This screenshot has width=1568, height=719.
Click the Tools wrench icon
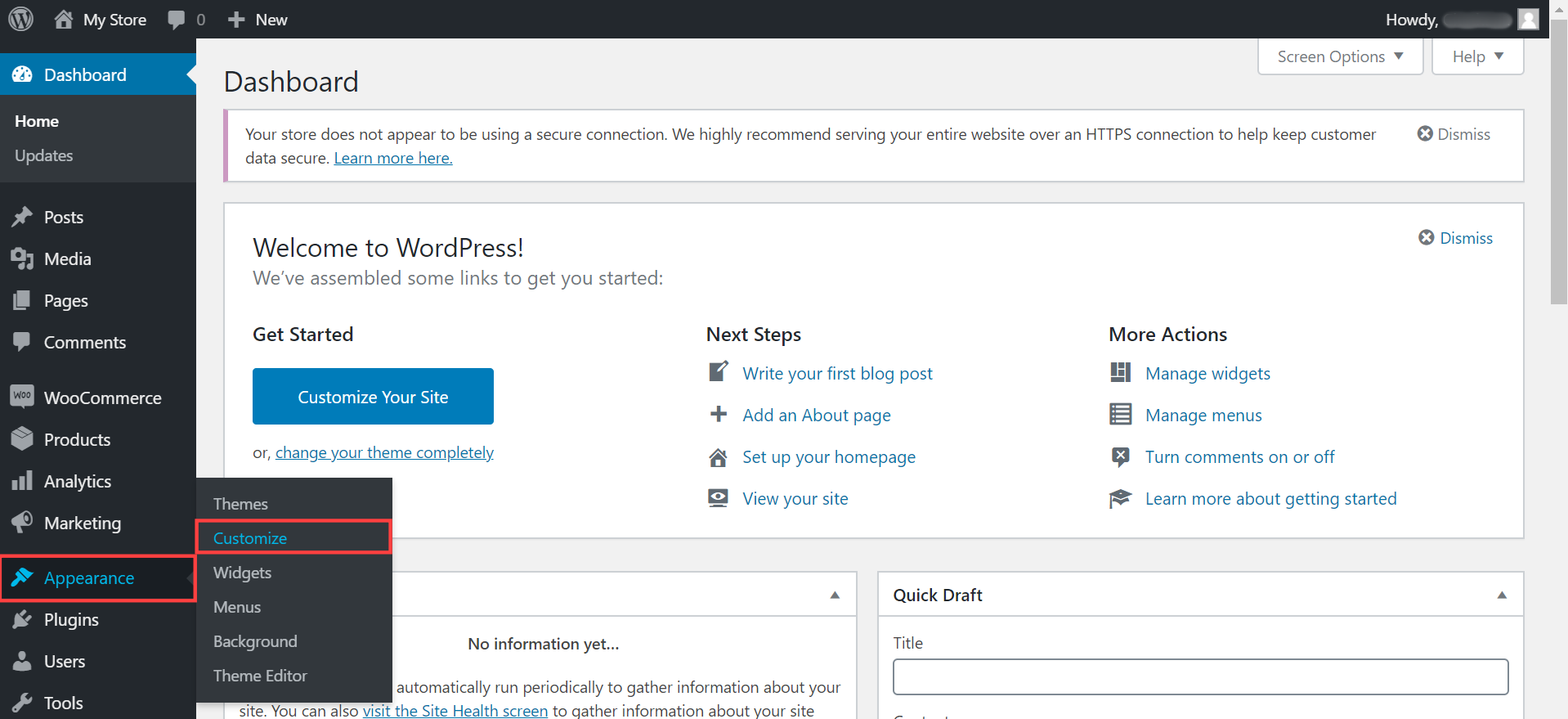22,703
